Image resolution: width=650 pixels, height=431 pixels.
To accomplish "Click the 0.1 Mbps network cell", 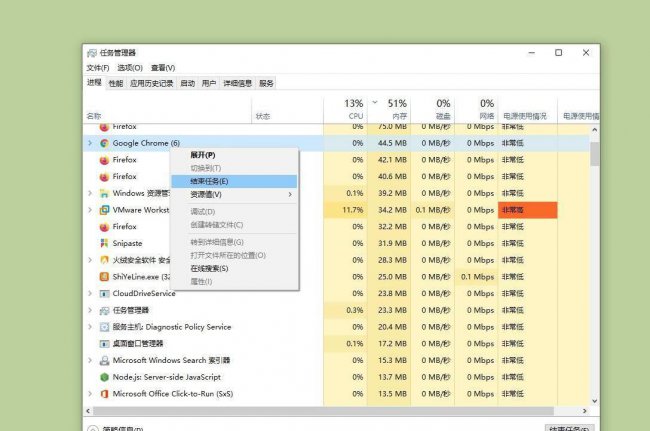I will pyautogui.click(x=476, y=276).
